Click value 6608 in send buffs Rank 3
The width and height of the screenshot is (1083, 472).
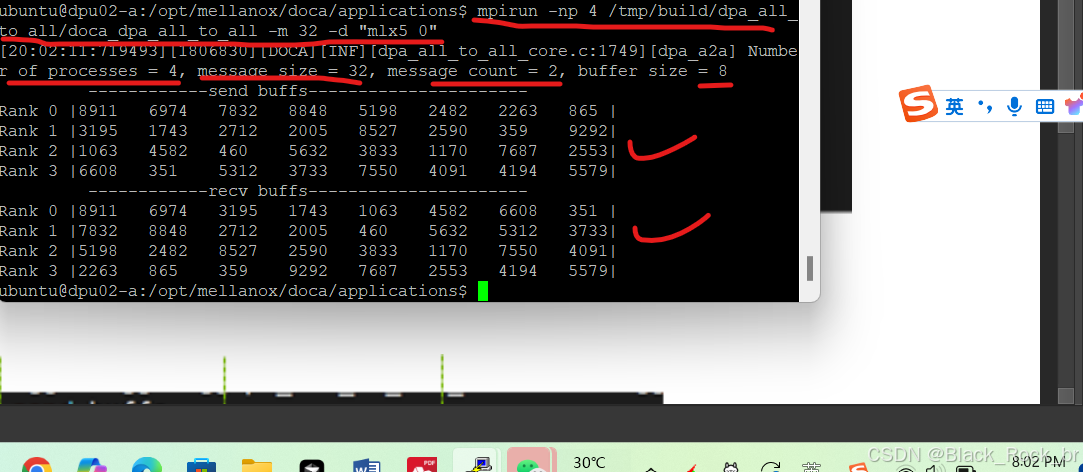tap(97, 171)
